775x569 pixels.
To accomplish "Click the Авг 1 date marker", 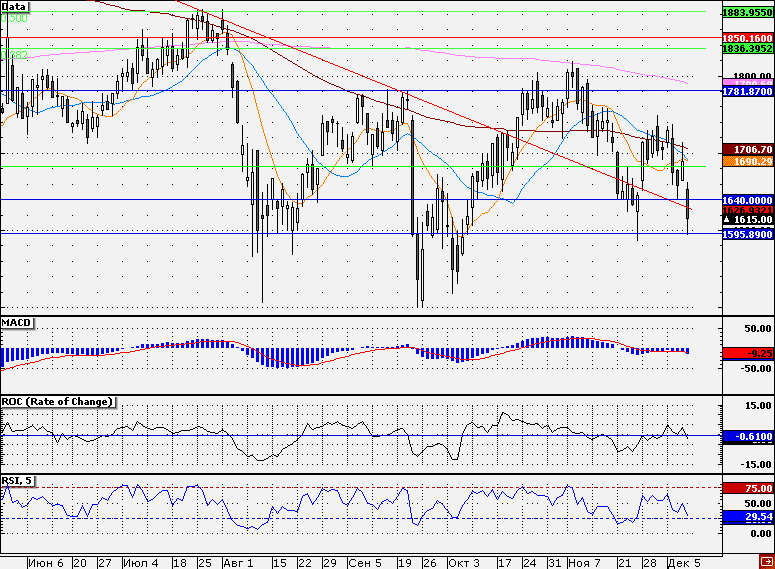I will pos(238,563).
